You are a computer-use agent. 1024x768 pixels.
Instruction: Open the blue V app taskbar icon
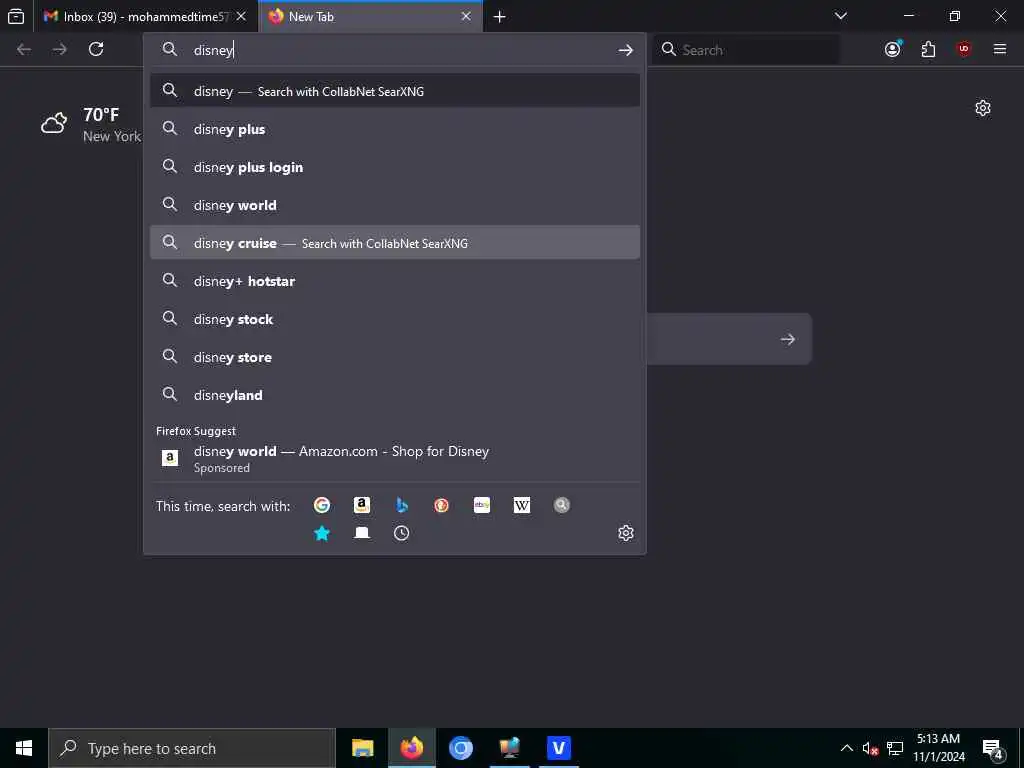point(558,748)
